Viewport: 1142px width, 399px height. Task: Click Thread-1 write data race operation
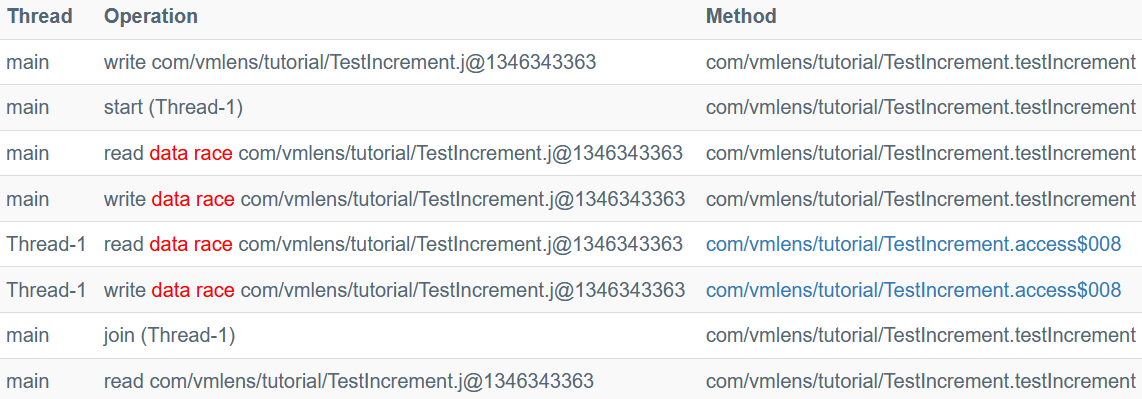pos(394,291)
